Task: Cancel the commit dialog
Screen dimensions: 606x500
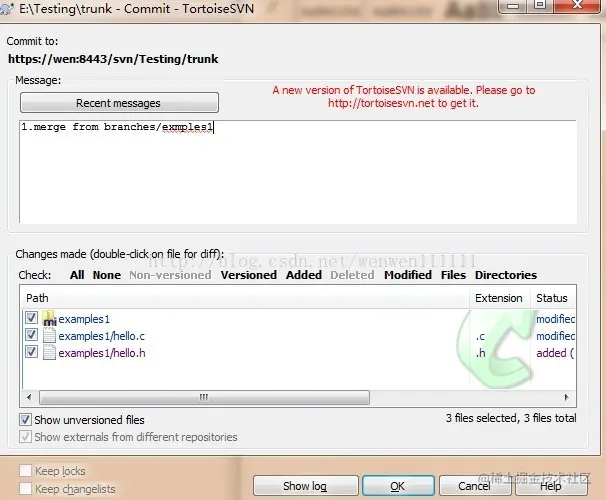Action: click(x=474, y=485)
